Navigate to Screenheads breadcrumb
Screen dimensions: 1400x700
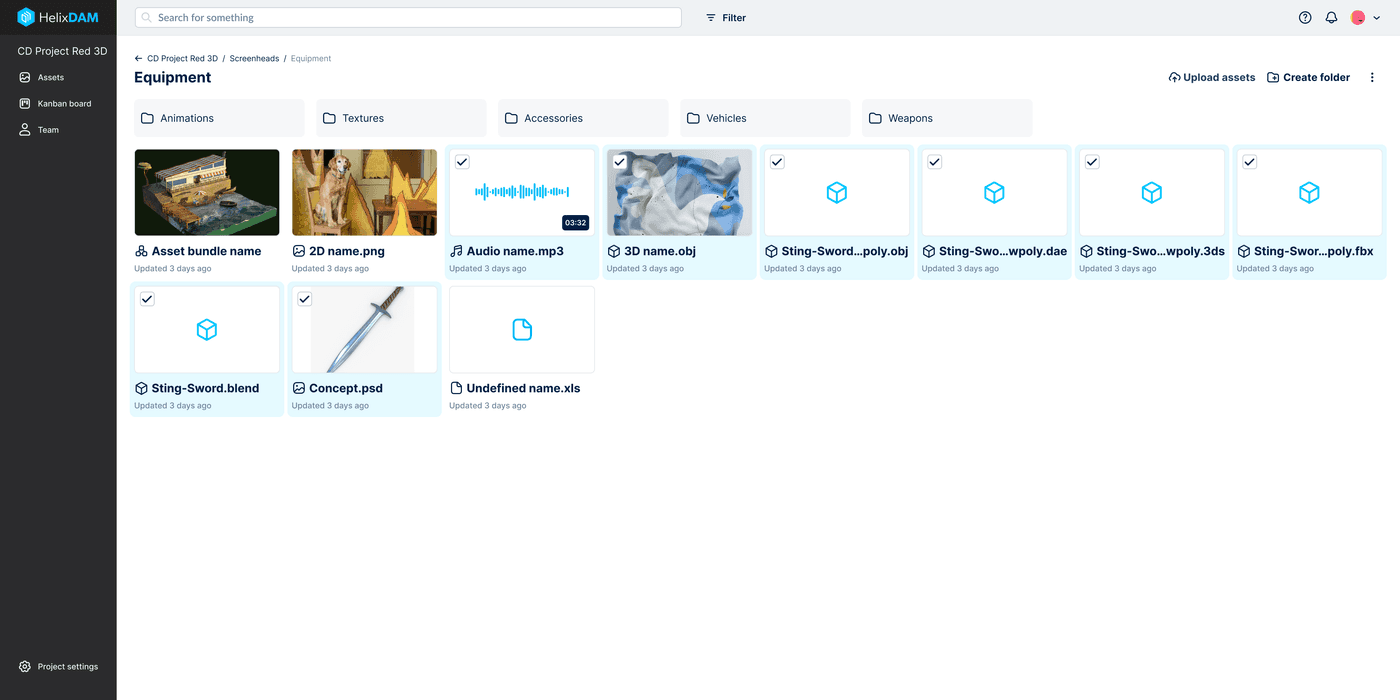coord(254,58)
